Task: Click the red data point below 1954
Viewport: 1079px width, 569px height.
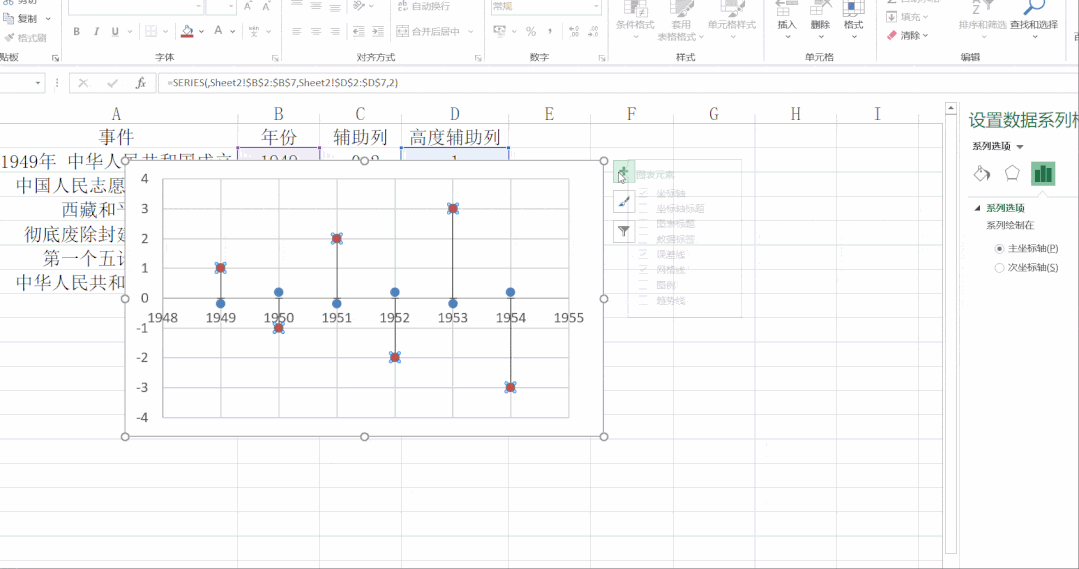Action: pyautogui.click(x=511, y=388)
